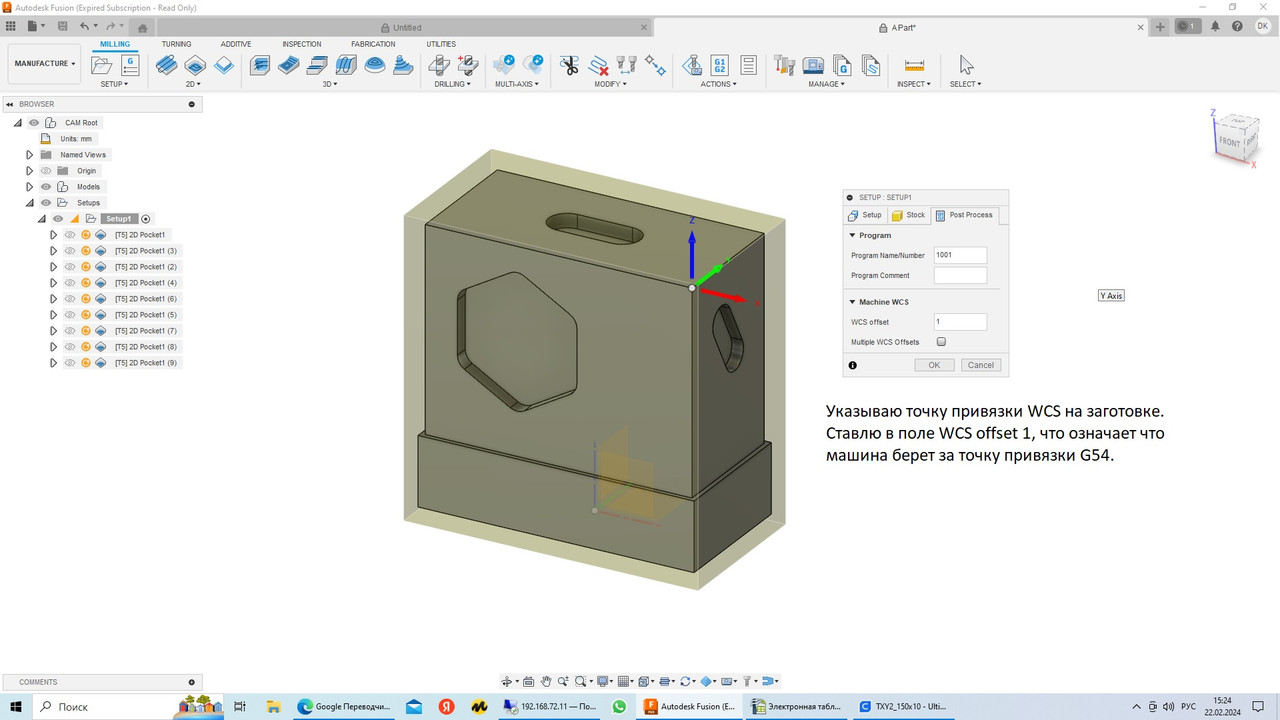Toggle visibility eye of Models

tap(46, 187)
